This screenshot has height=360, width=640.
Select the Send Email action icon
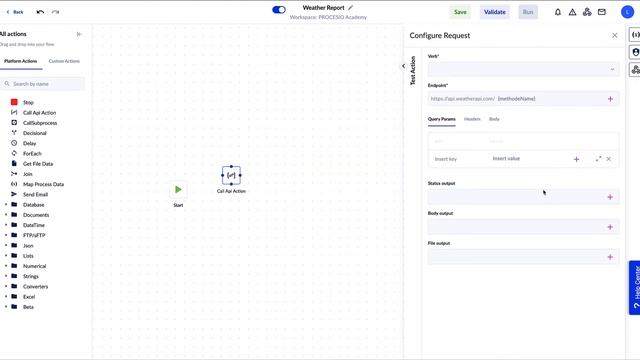point(14,194)
